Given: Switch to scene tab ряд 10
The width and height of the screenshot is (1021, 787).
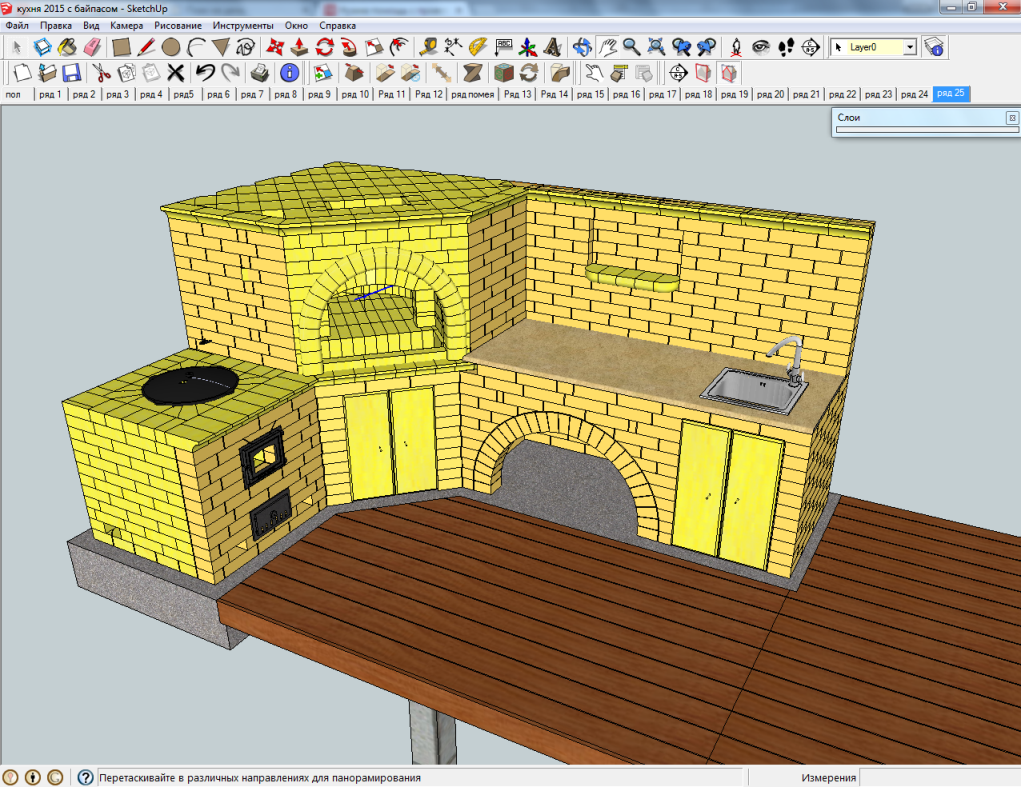Looking at the screenshot, I should click(355, 94).
